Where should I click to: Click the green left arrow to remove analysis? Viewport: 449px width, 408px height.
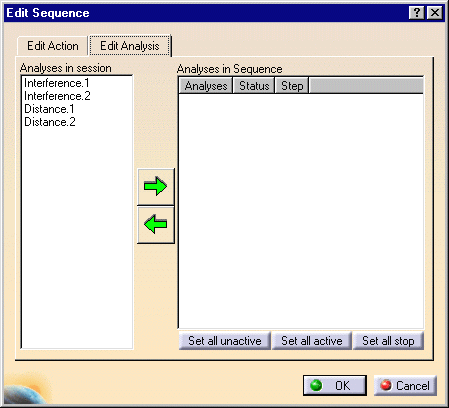pos(156,224)
